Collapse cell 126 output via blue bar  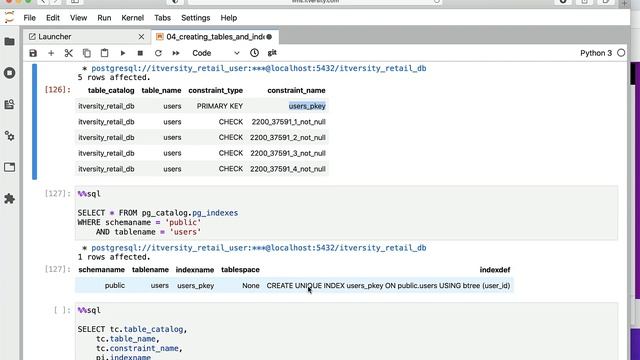click(x=35, y=121)
